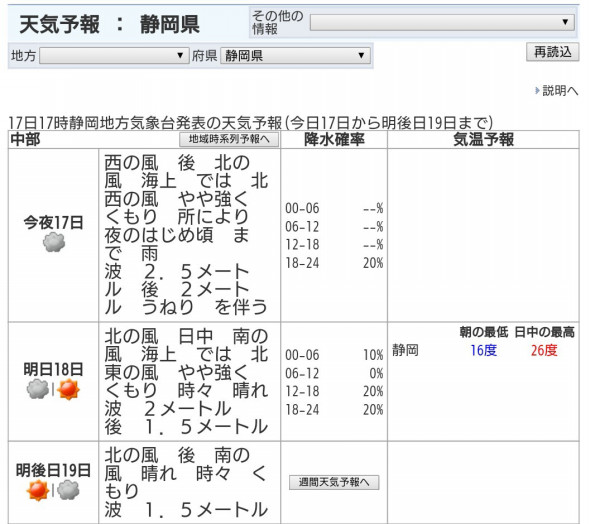The width and height of the screenshot is (600, 524).
Task: Click the red 26度 high temperature
Action: pos(544,351)
